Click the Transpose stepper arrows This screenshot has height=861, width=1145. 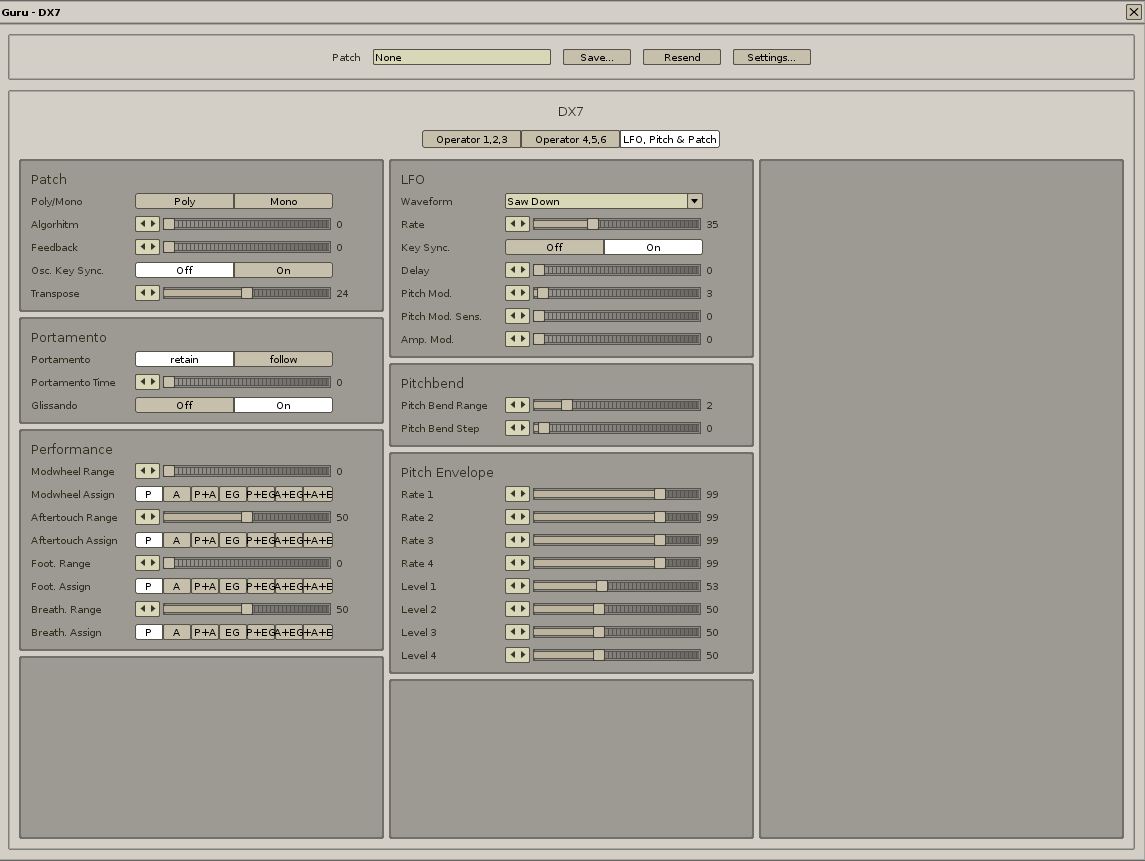148,293
